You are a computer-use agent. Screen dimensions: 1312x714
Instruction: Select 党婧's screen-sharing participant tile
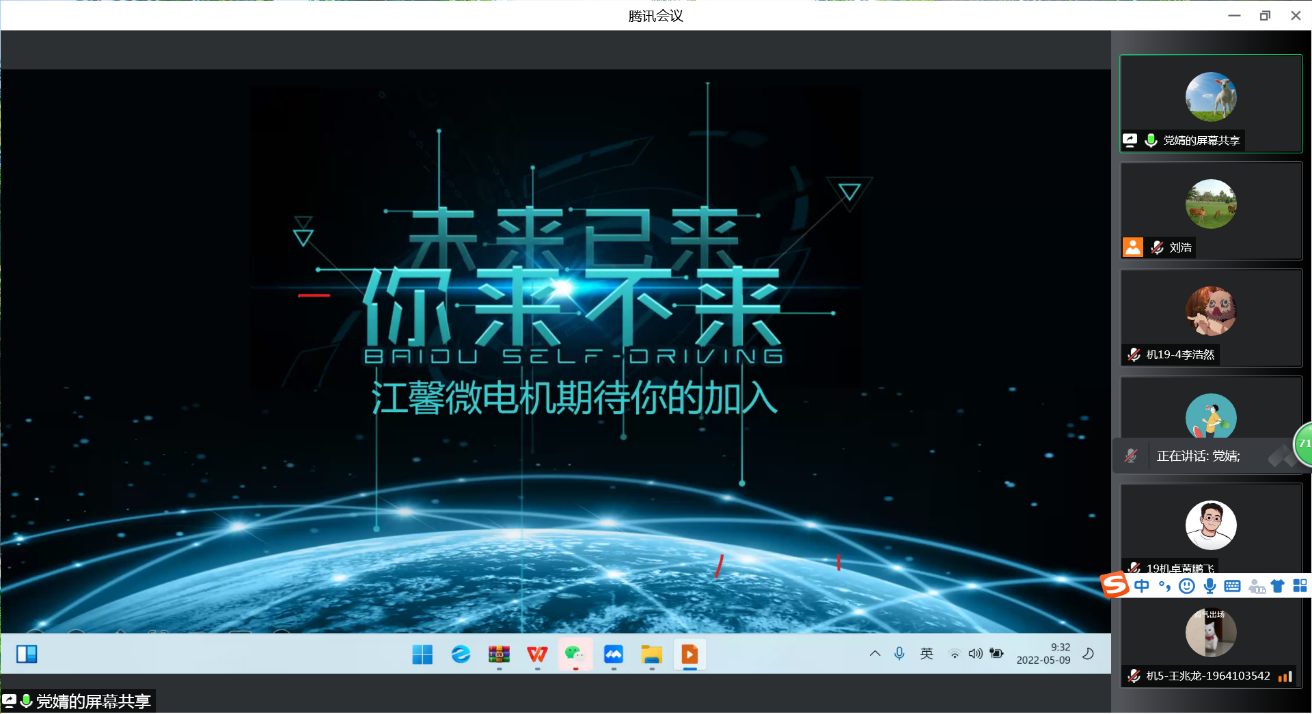pos(1210,103)
